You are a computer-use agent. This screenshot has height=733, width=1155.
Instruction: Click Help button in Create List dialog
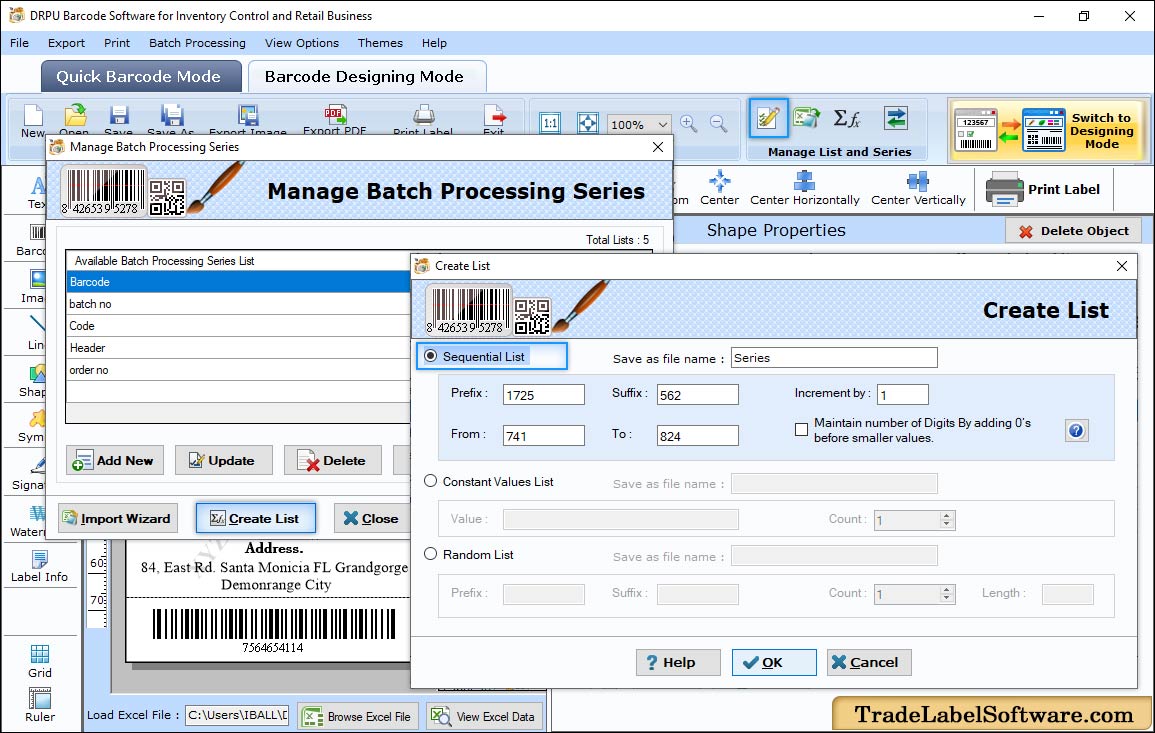(x=678, y=662)
